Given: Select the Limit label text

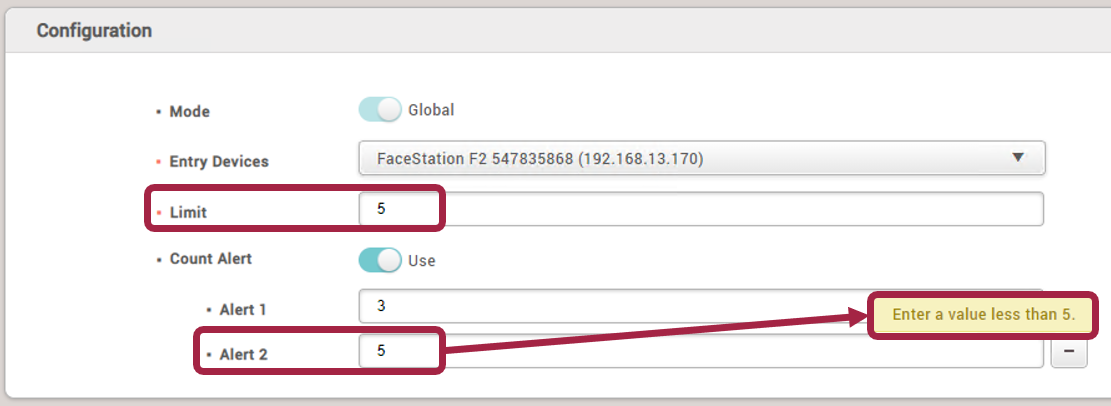Looking at the screenshot, I should pos(188,212).
